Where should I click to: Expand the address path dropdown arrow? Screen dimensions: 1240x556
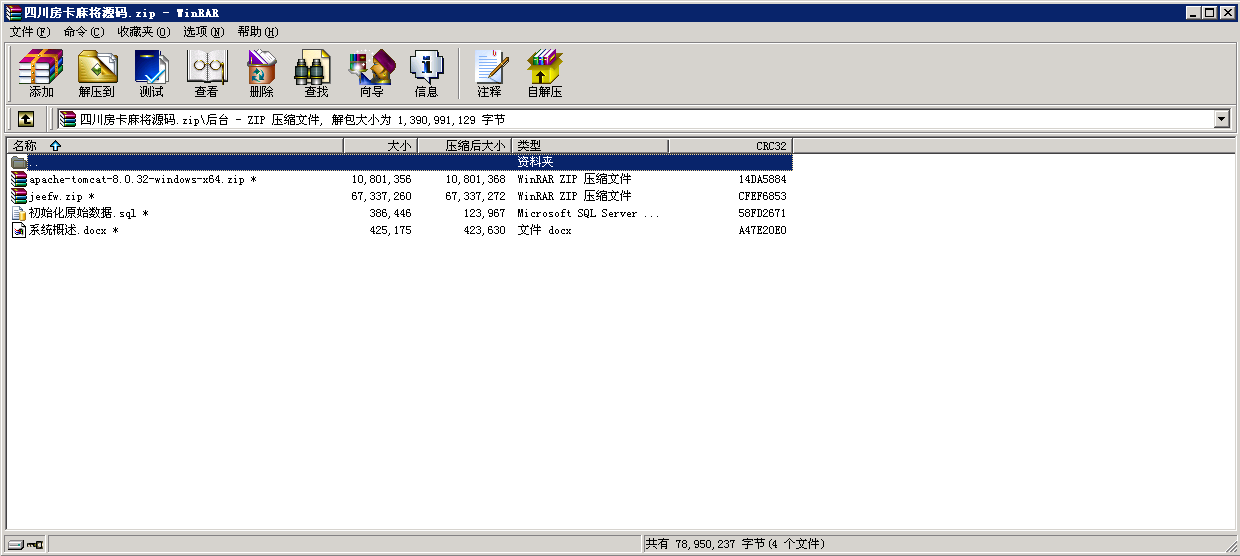(1221, 119)
